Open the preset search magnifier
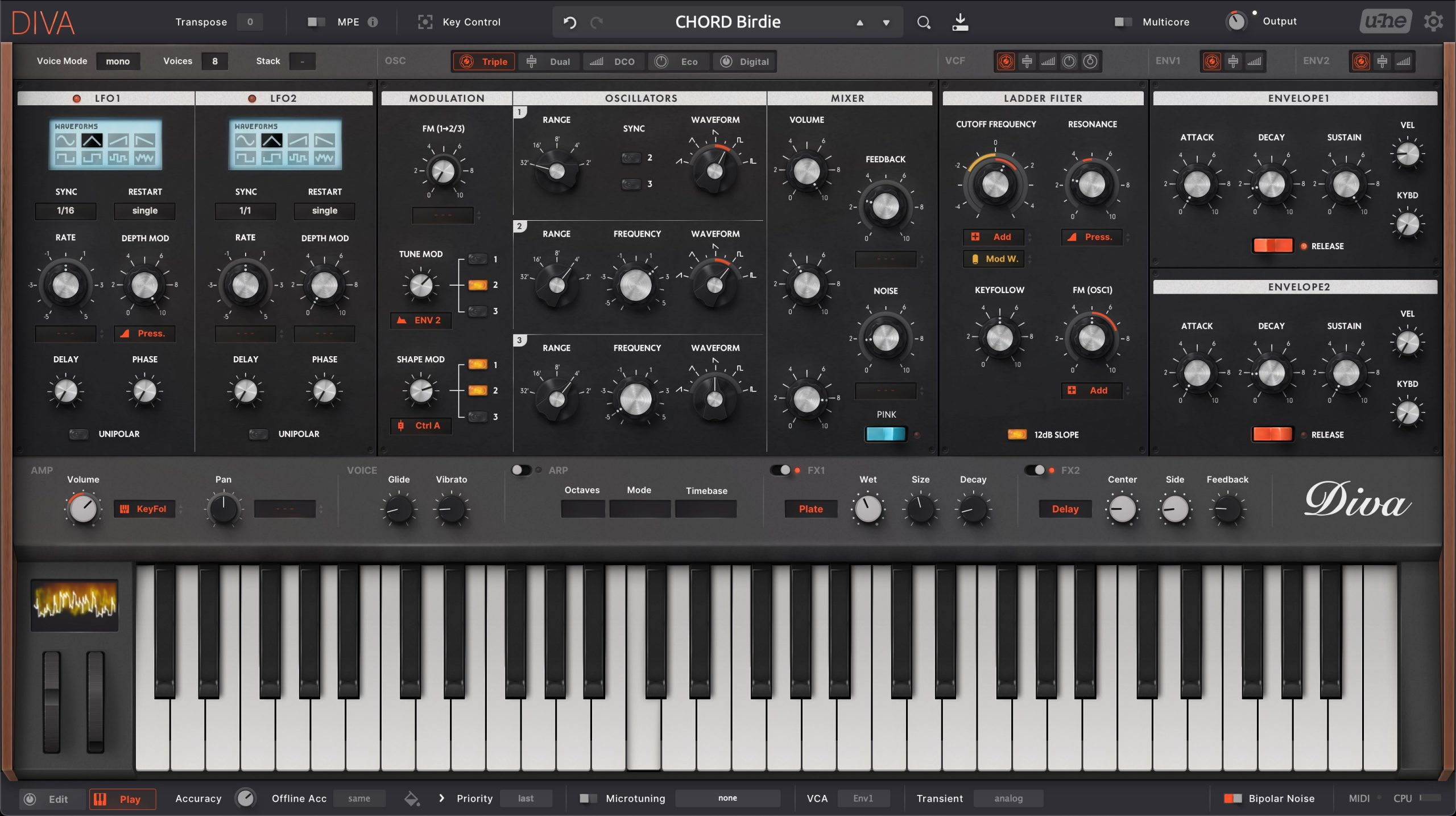1456x816 pixels. [924, 22]
